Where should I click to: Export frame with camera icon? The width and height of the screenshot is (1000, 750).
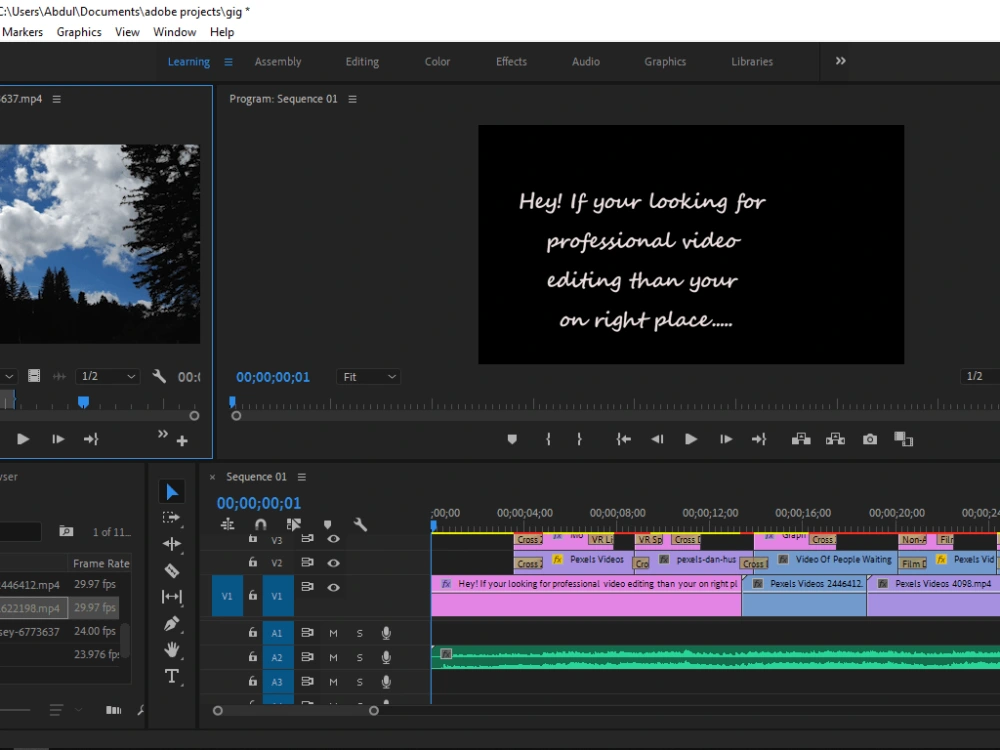tap(870, 439)
